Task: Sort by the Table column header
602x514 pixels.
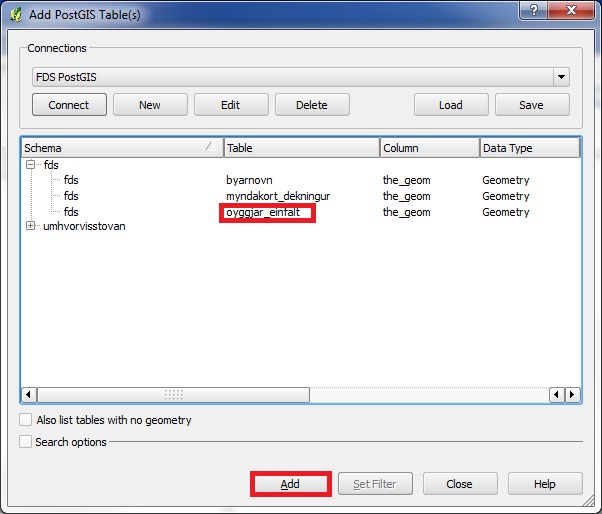Action: coord(302,148)
